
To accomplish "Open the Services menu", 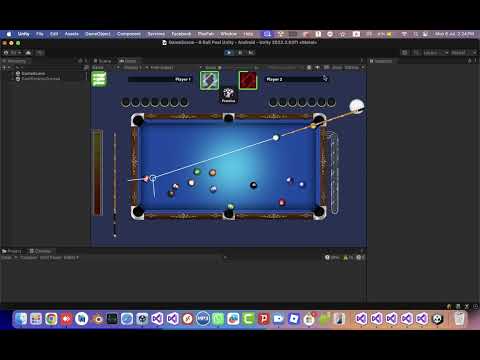I will click(x=156, y=34).
